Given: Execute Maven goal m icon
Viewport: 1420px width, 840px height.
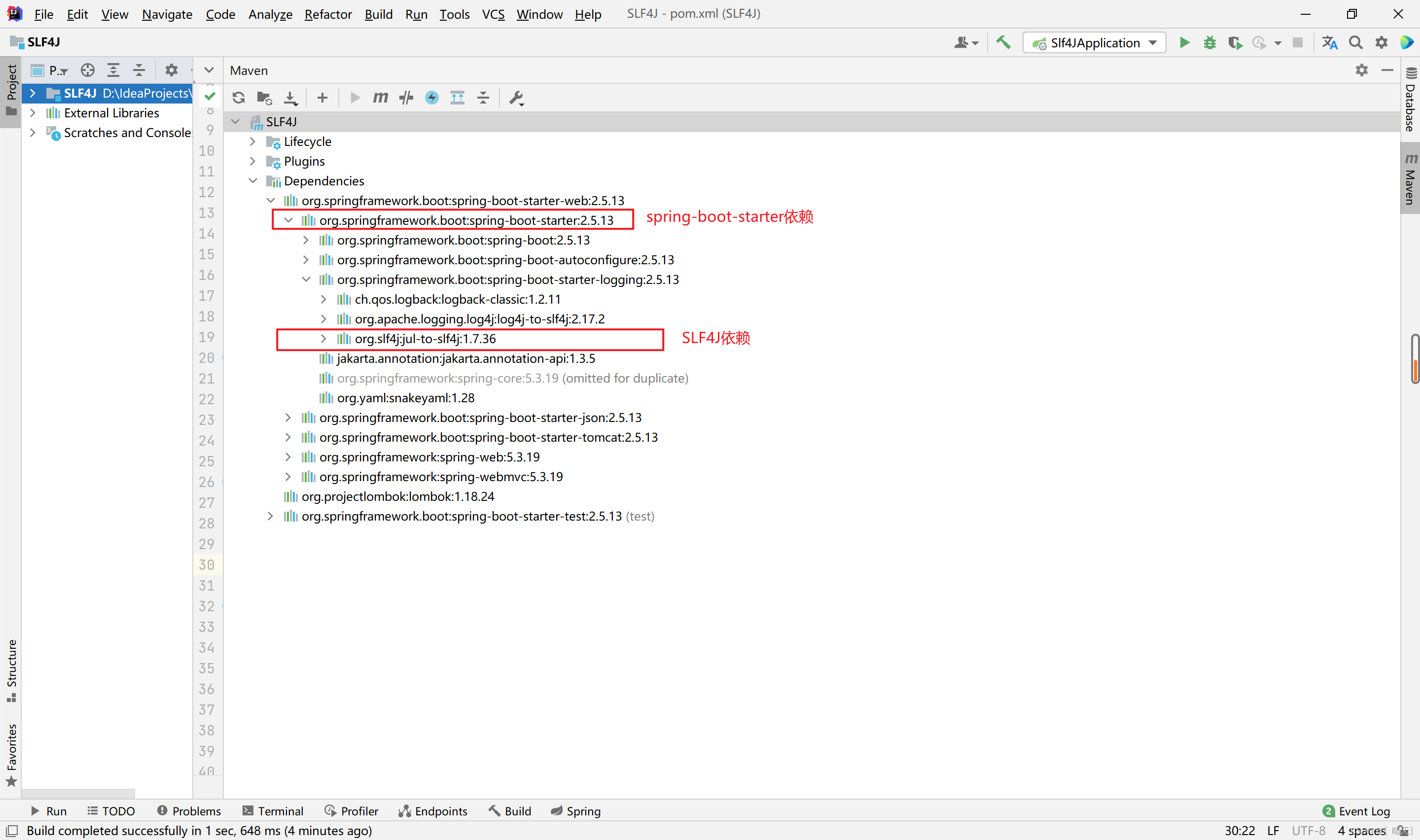Looking at the screenshot, I should [x=380, y=98].
